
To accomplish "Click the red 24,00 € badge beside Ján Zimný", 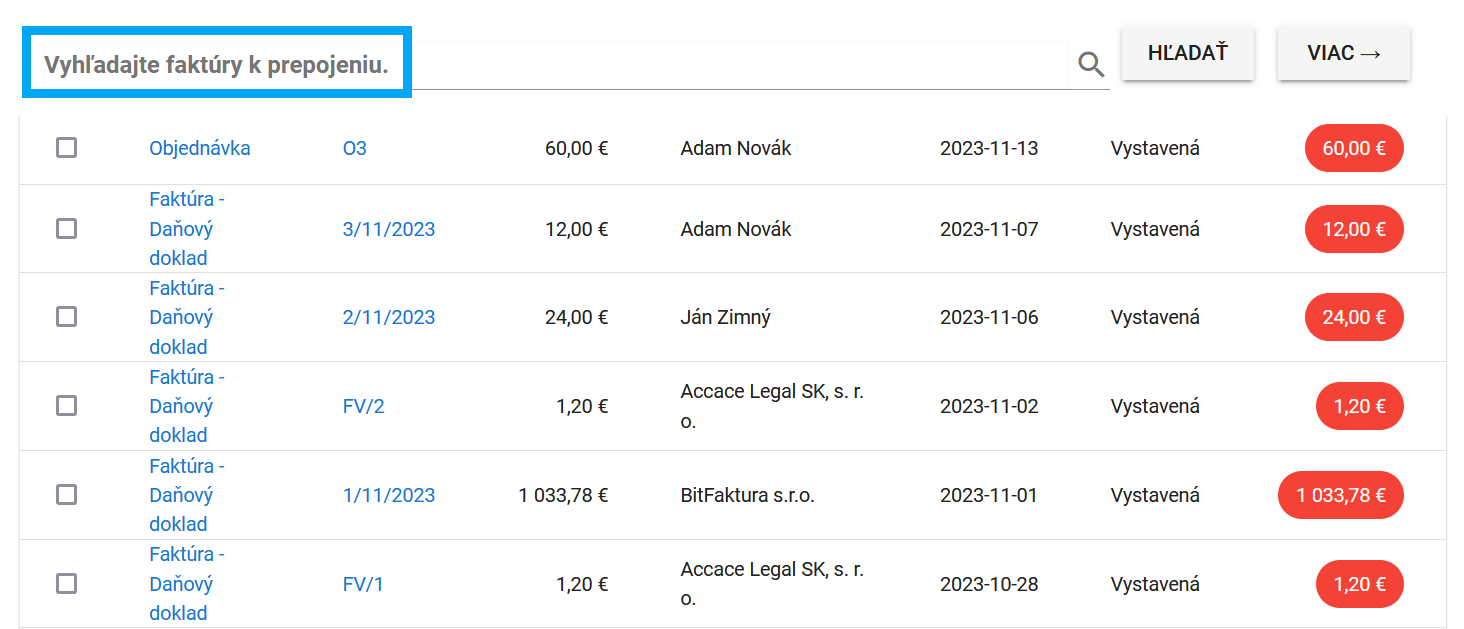I will click(1353, 317).
